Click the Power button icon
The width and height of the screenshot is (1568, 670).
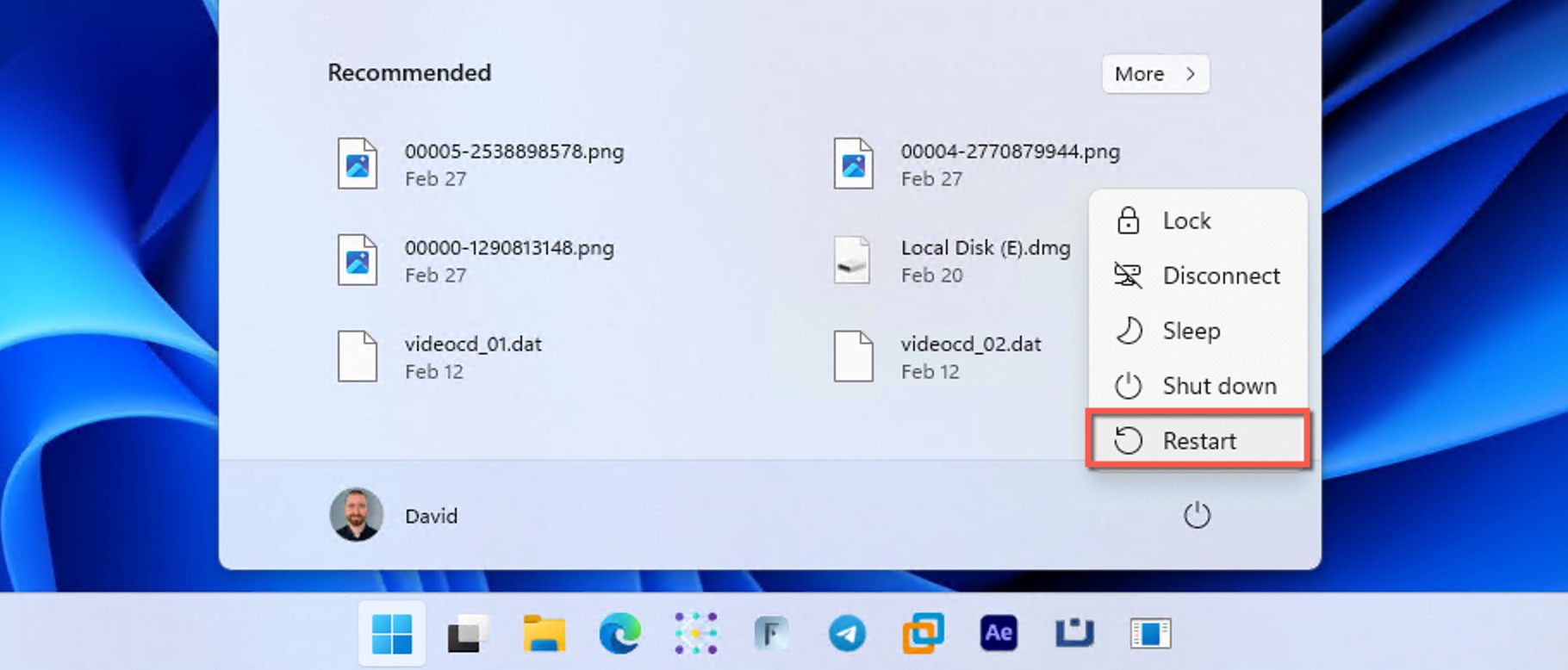1197,516
